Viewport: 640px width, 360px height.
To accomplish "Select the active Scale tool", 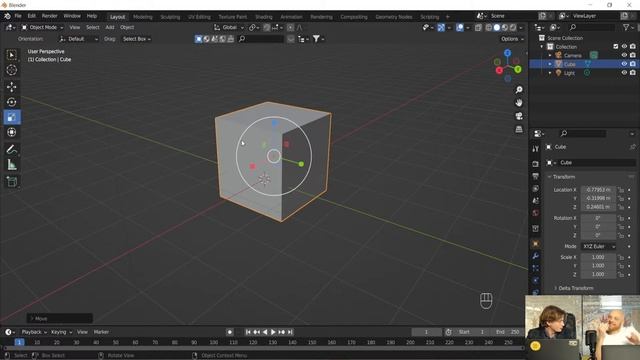I will [12, 118].
